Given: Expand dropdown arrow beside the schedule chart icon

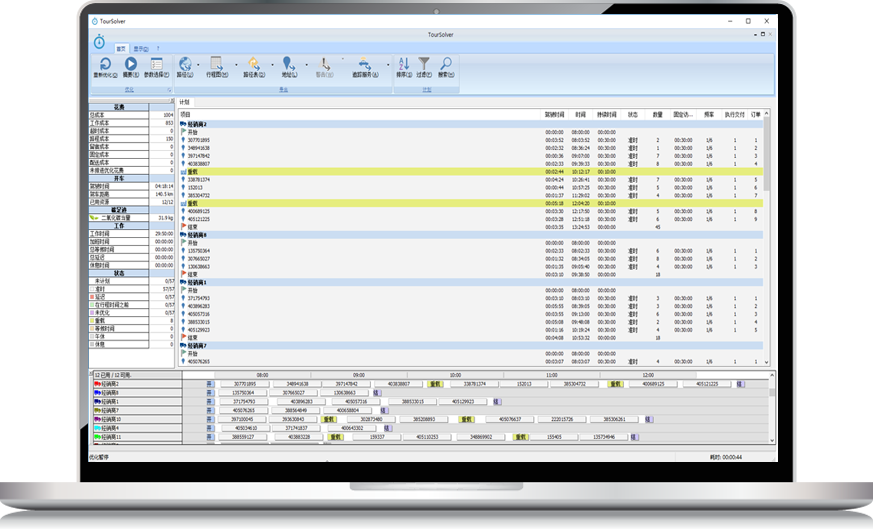Looking at the screenshot, I should (x=236, y=66).
